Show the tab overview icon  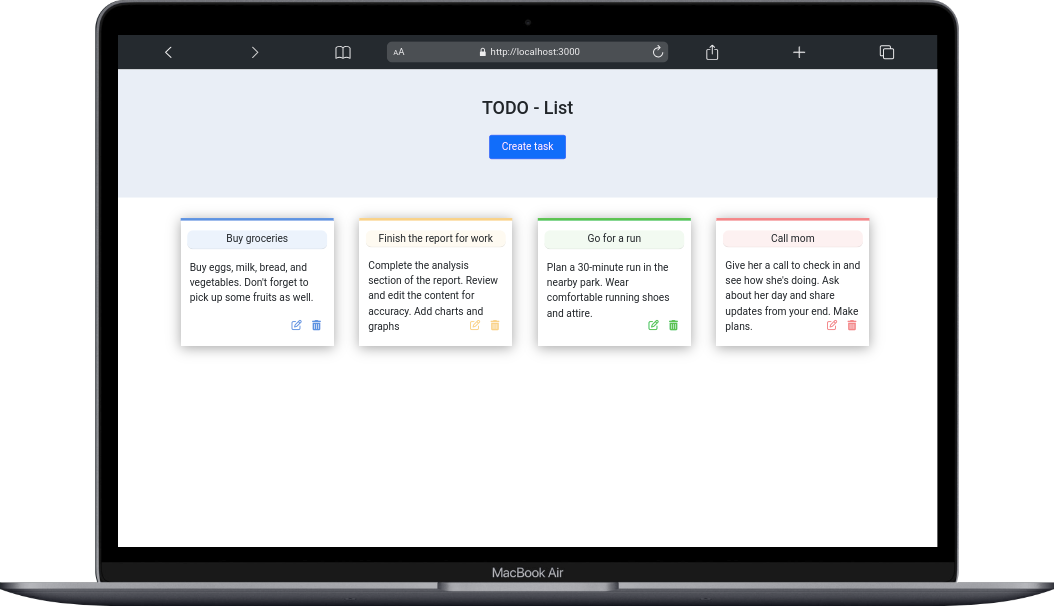tap(887, 52)
